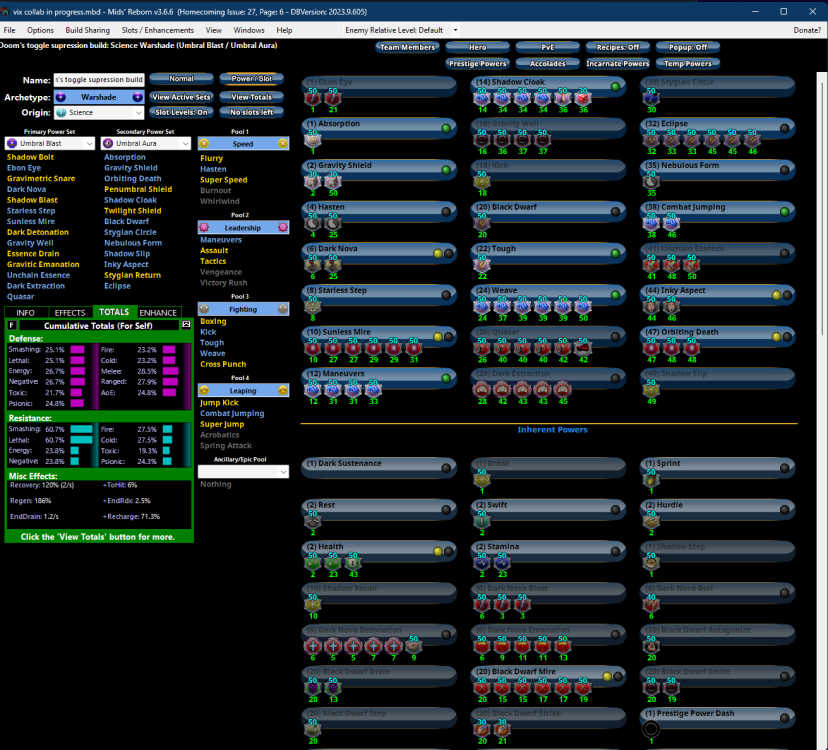The image size is (828, 750).
Task: Click first enhancement slot under Dark Extraction
Action: coord(481,389)
